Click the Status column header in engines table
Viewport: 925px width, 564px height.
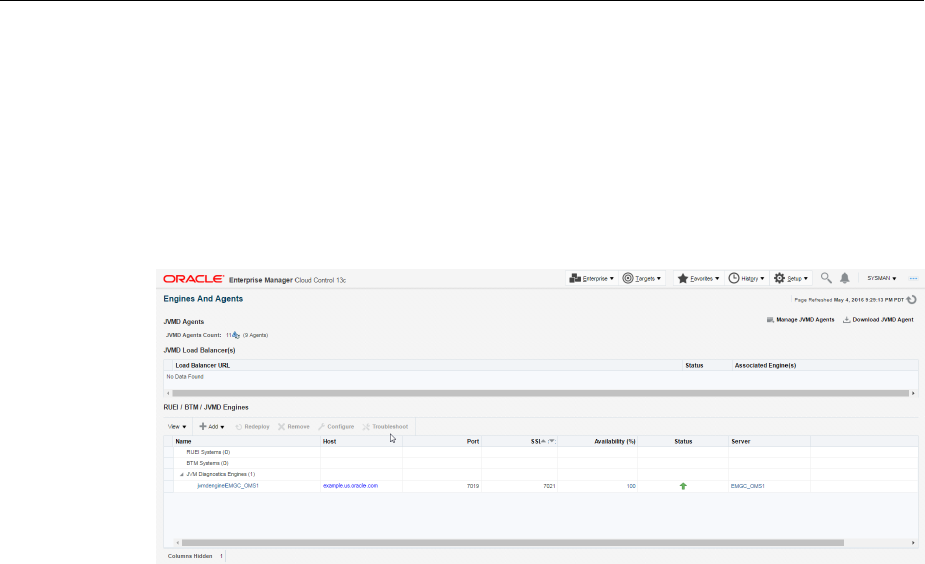683,441
